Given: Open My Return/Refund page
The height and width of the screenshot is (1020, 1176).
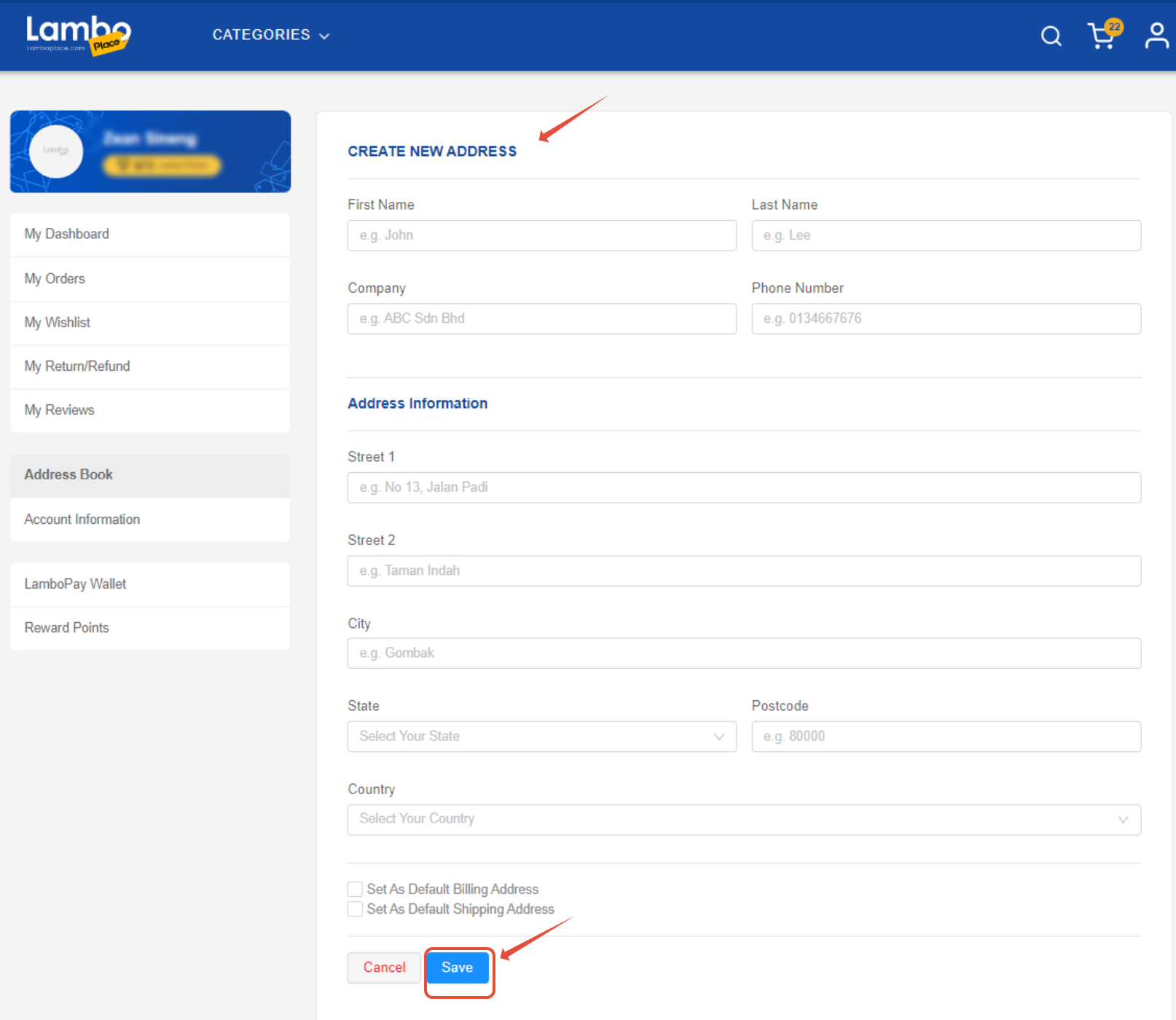Looking at the screenshot, I should pyautogui.click(x=150, y=366).
